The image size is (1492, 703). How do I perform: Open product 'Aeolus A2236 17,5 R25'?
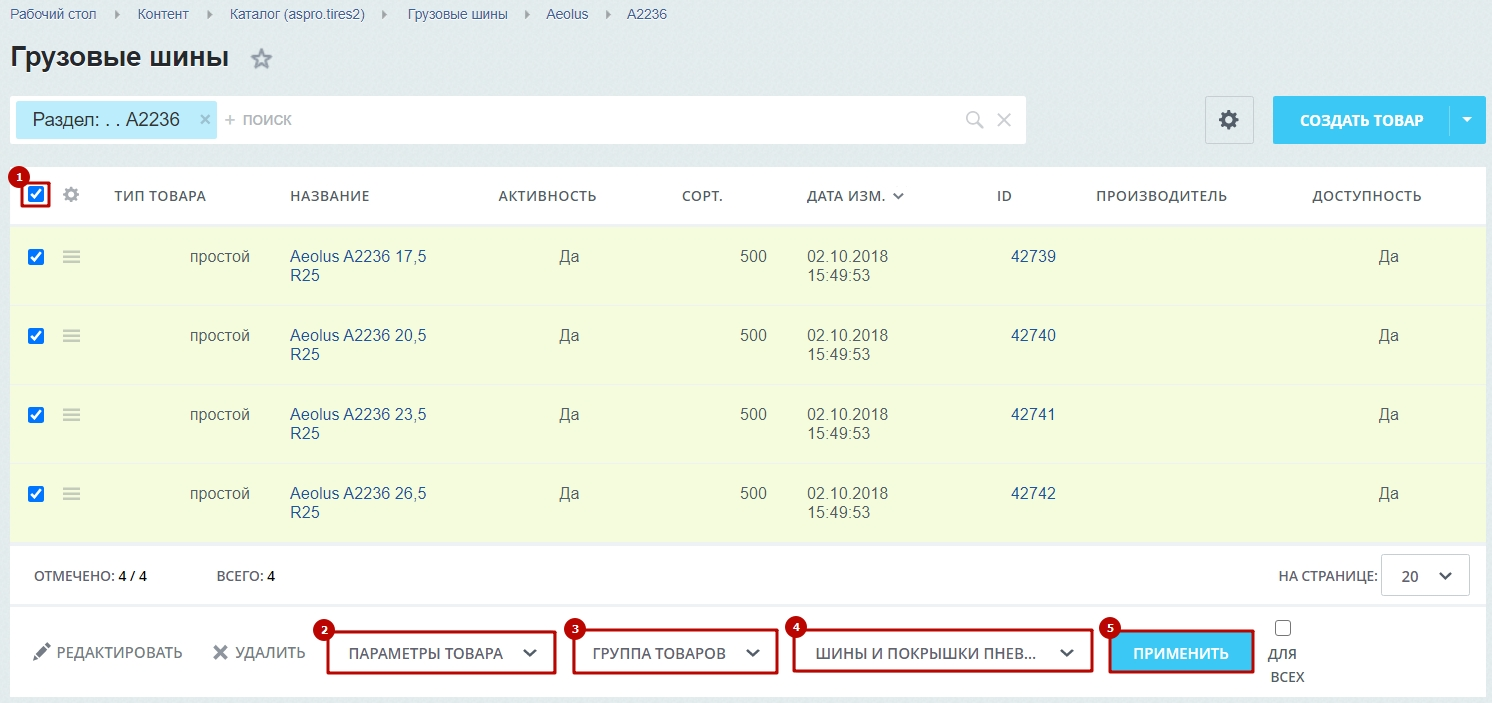(x=358, y=266)
